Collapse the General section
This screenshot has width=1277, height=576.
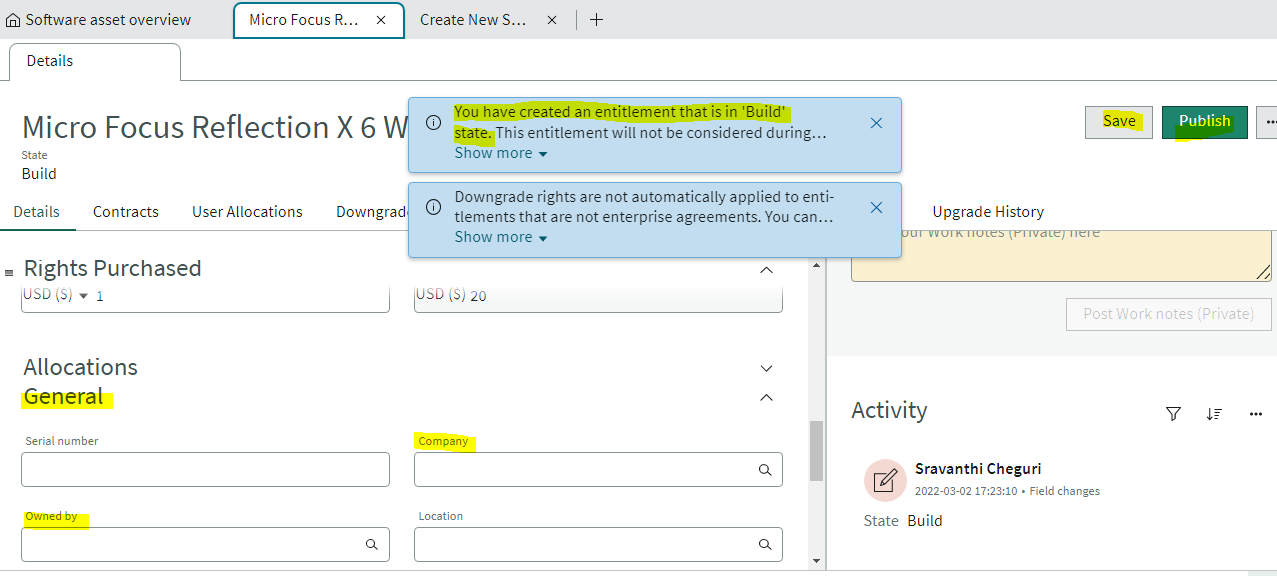tap(766, 397)
